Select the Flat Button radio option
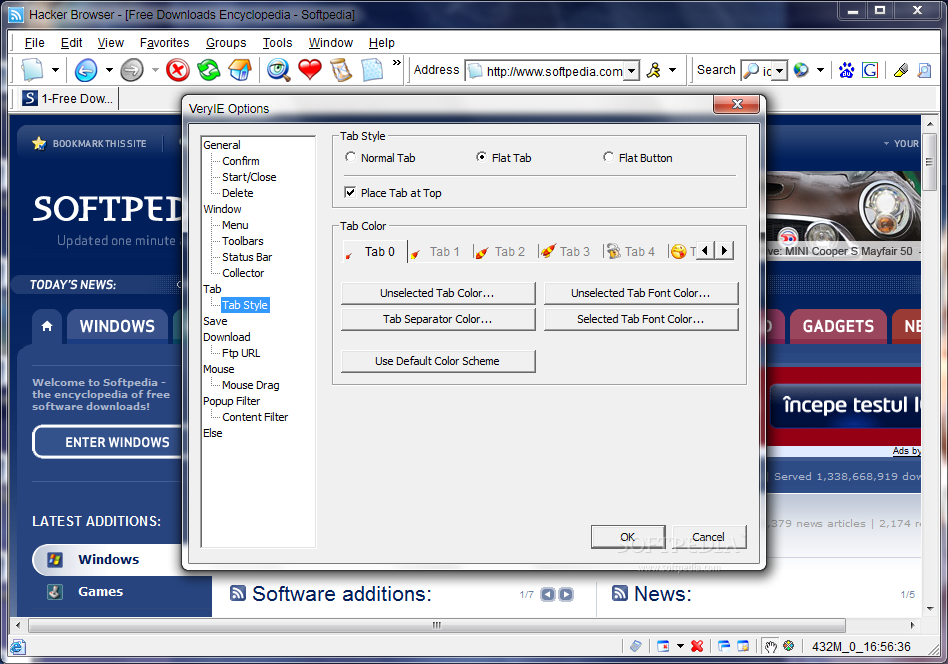The height and width of the screenshot is (664, 948). pos(608,157)
